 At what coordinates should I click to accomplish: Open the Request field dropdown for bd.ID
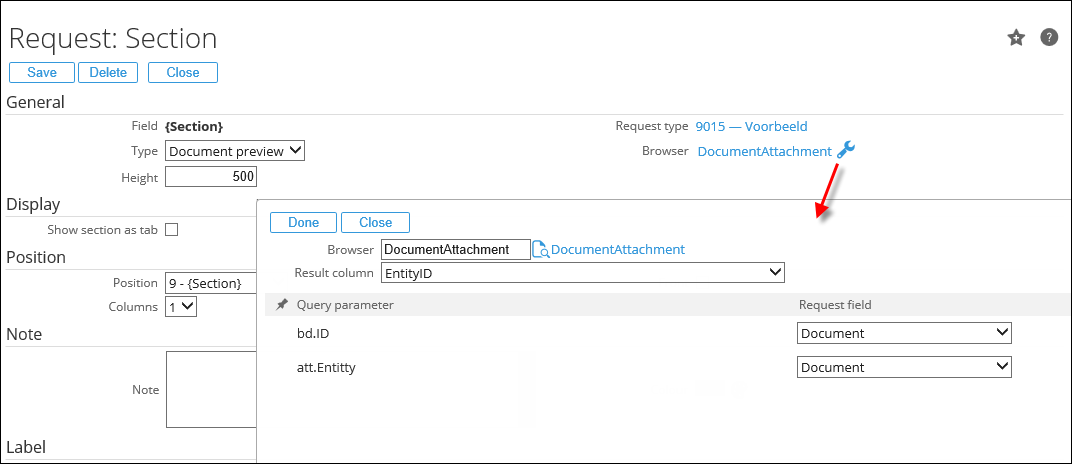pos(904,333)
